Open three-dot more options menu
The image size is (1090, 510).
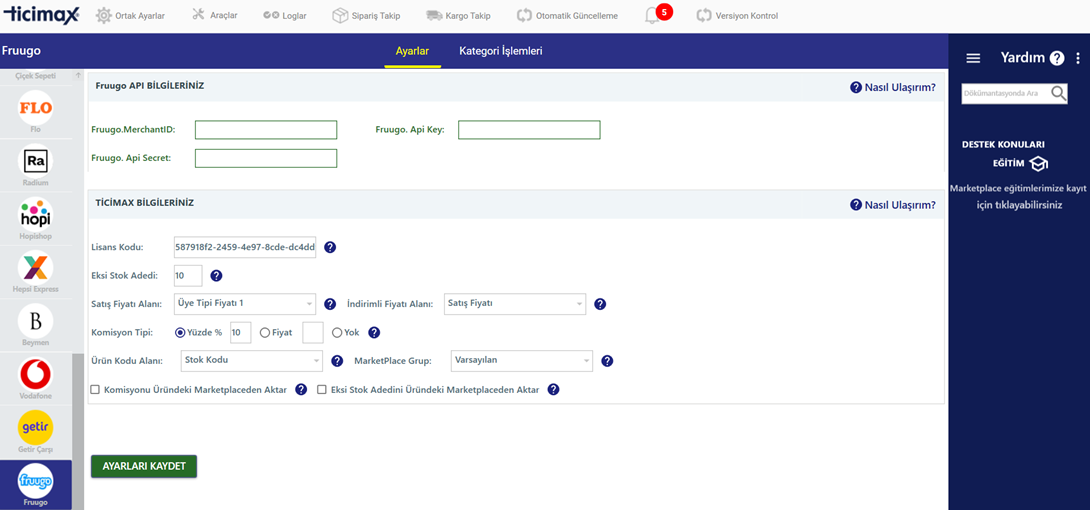(x=1078, y=58)
